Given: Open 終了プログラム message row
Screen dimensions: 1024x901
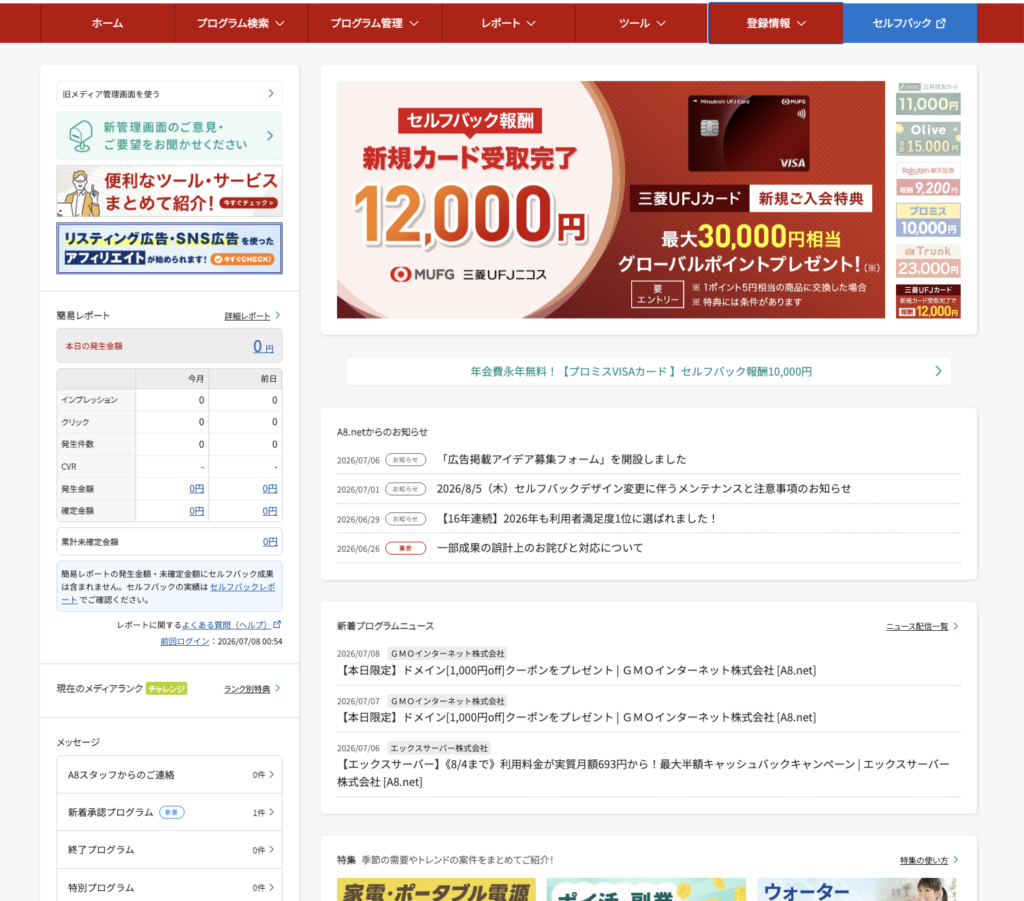Looking at the screenshot, I should [169, 850].
